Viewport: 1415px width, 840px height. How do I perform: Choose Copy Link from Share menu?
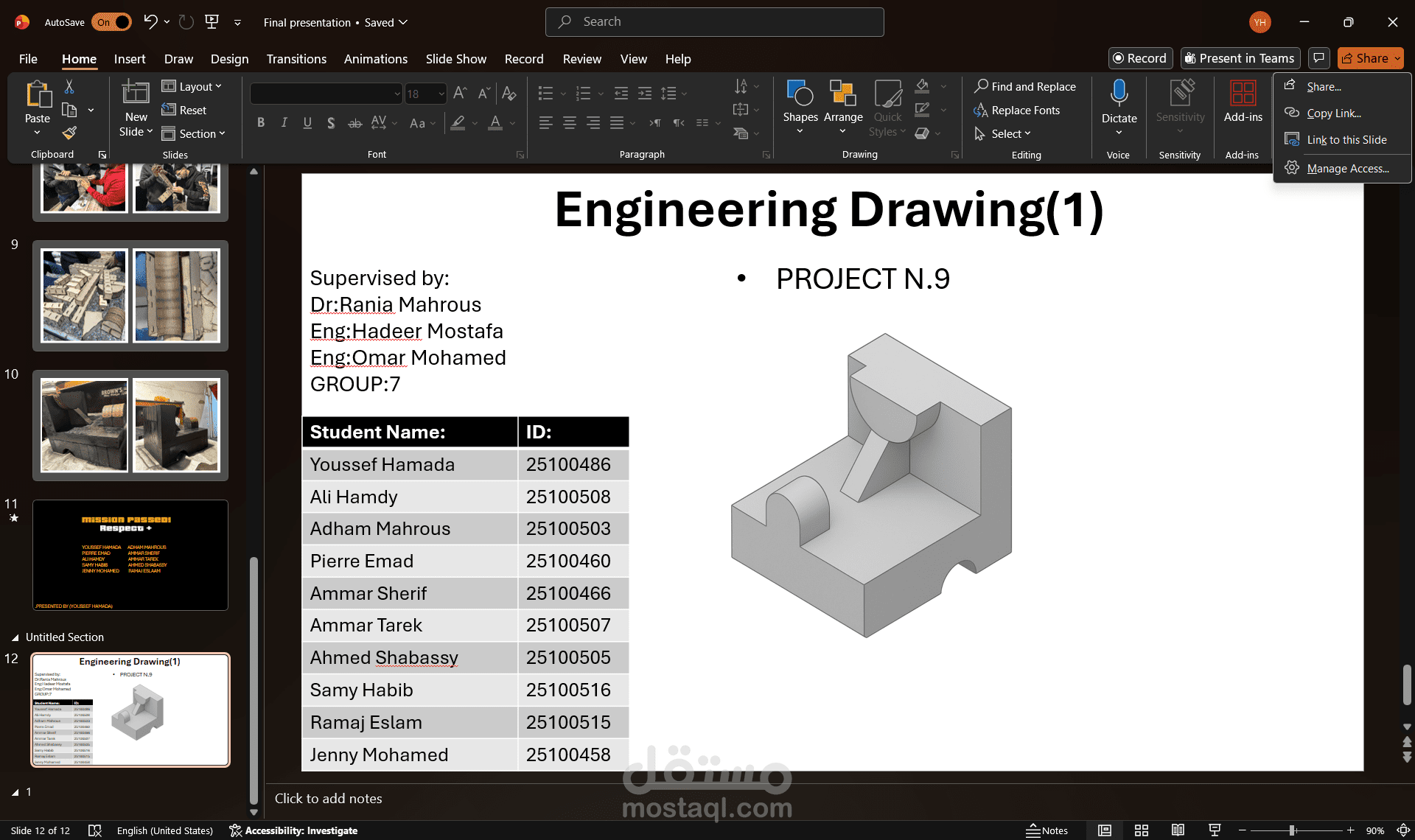[1333, 113]
